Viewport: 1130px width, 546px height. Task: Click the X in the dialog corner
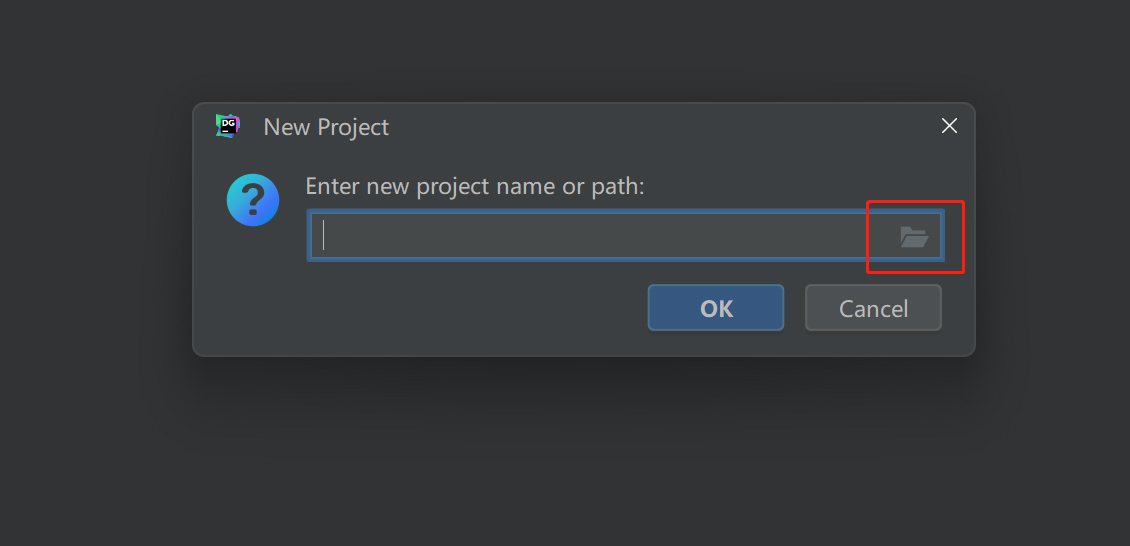[949, 126]
